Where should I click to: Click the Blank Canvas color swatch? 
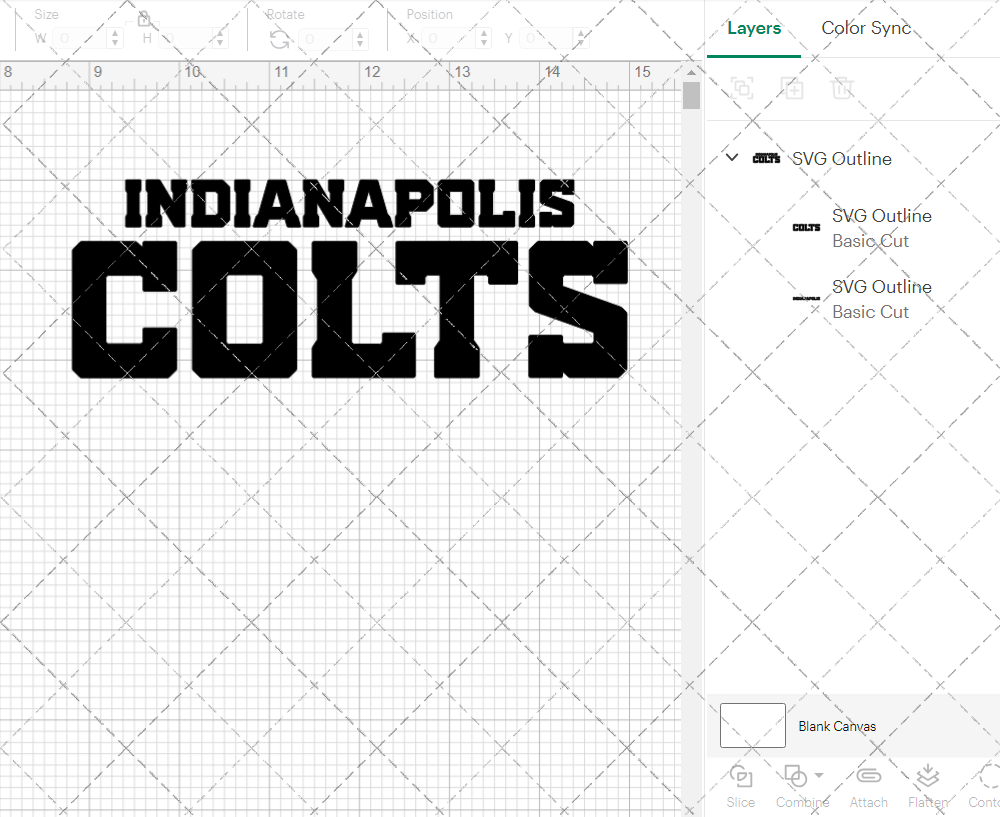[752, 726]
